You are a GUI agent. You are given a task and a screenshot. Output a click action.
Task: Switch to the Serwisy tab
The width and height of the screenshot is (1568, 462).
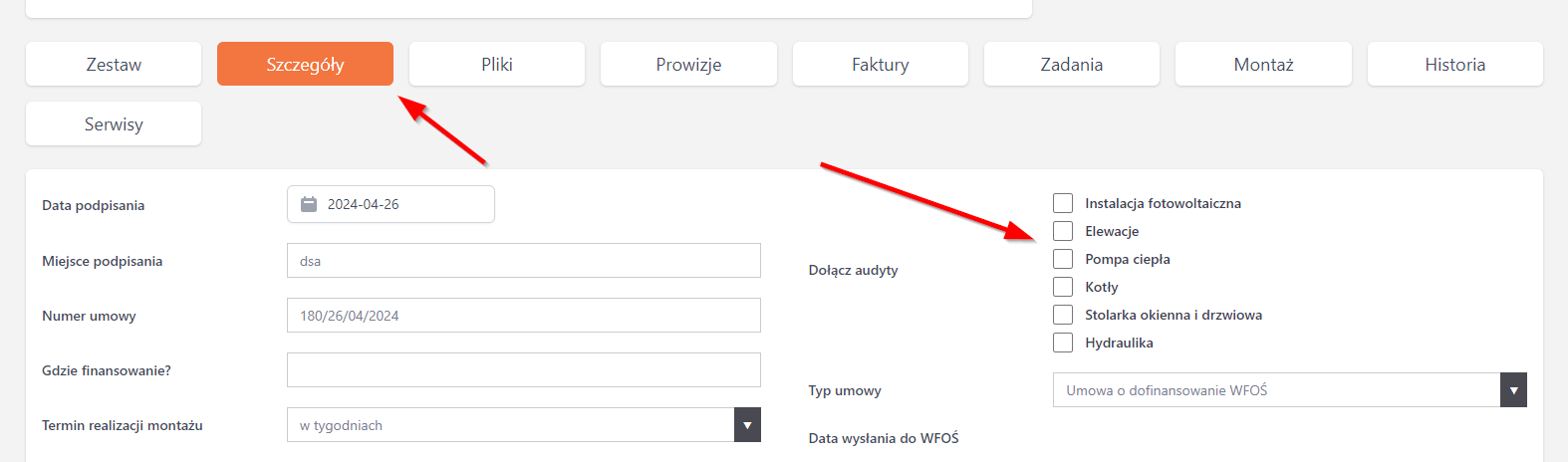(x=114, y=123)
